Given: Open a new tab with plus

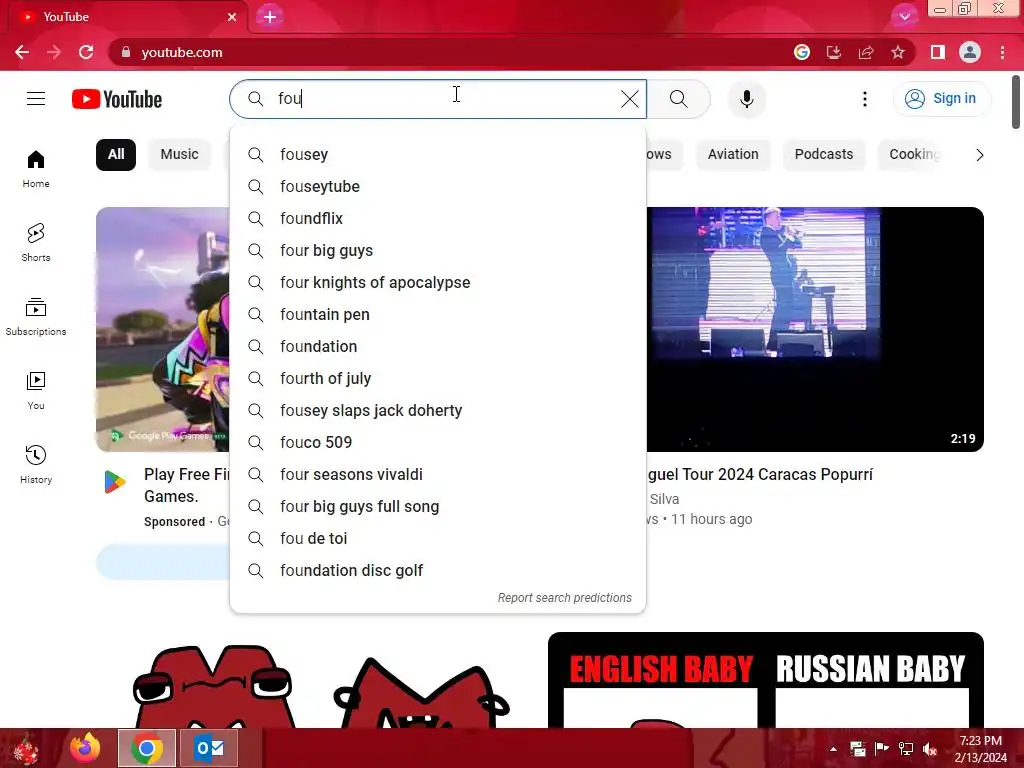Looking at the screenshot, I should point(270,17).
